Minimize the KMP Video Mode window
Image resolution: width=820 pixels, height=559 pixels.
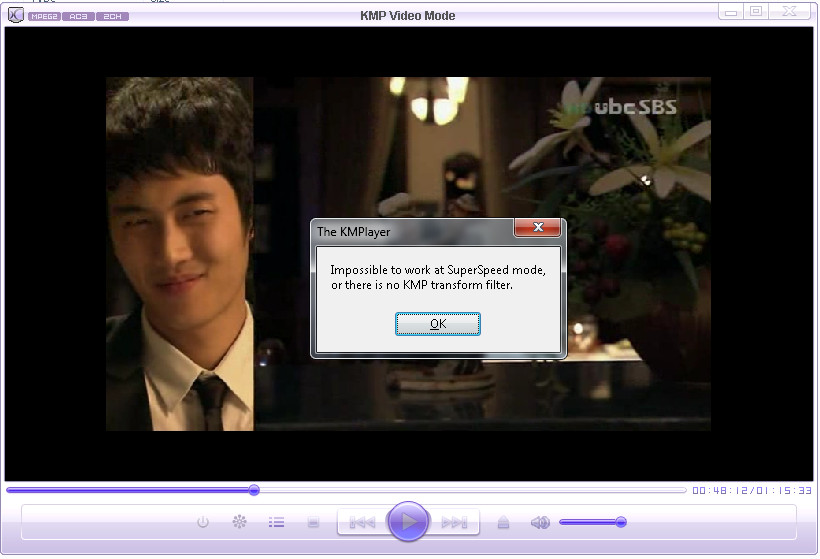point(731,12)
